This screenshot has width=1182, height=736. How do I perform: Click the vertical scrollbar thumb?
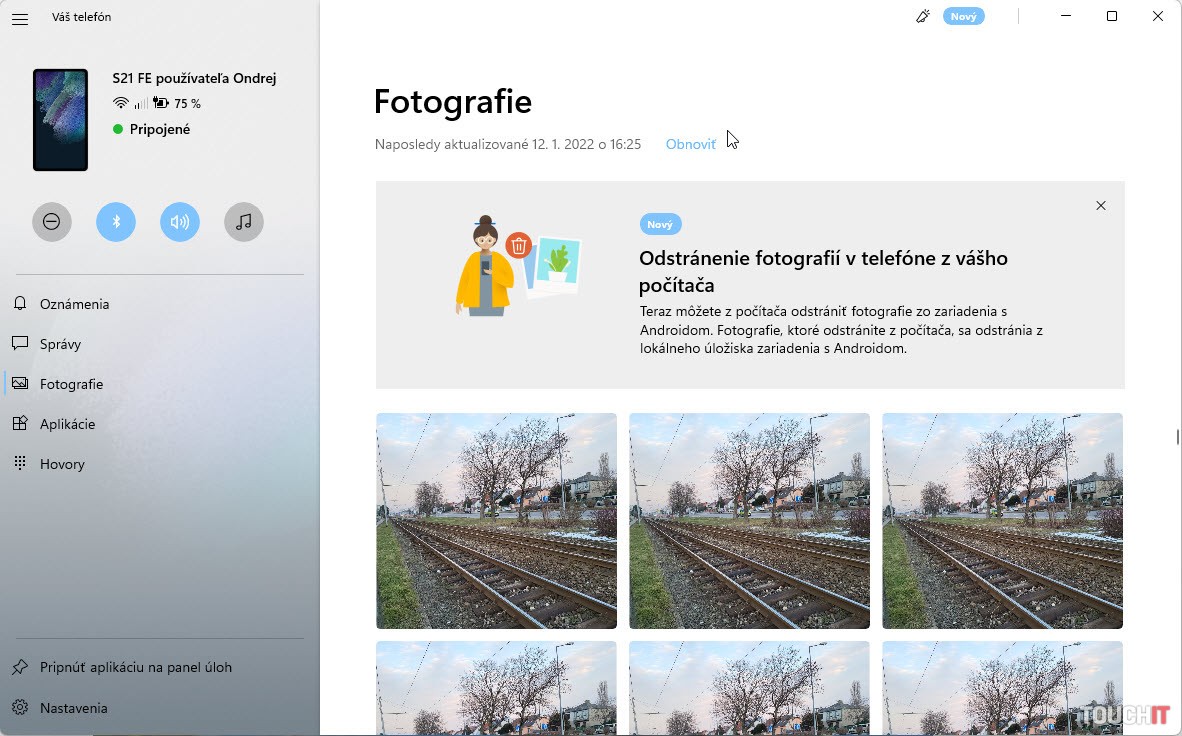(x=1177, y=436)
